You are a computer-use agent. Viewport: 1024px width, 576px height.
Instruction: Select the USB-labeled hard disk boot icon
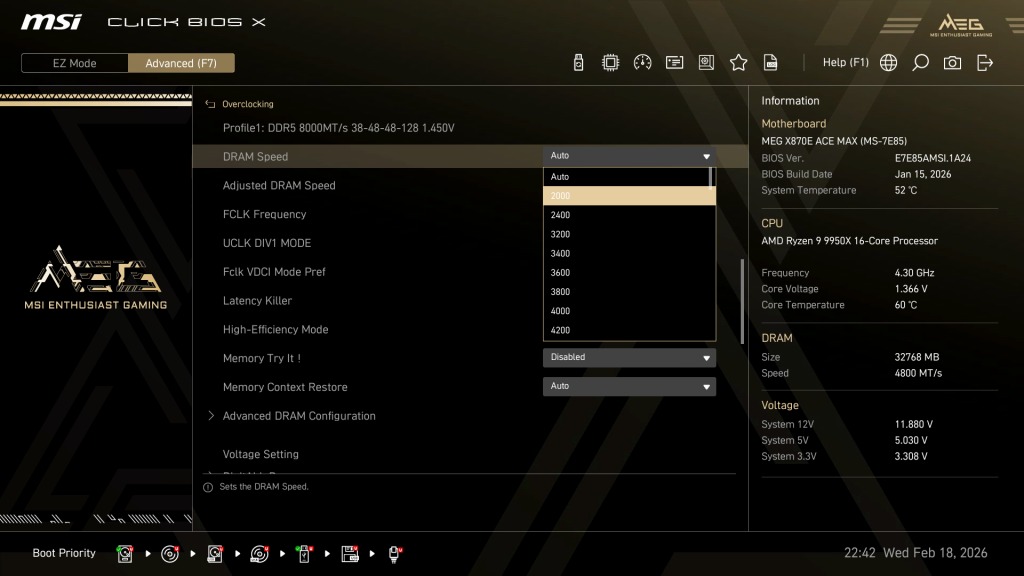[x=215, y=554]
